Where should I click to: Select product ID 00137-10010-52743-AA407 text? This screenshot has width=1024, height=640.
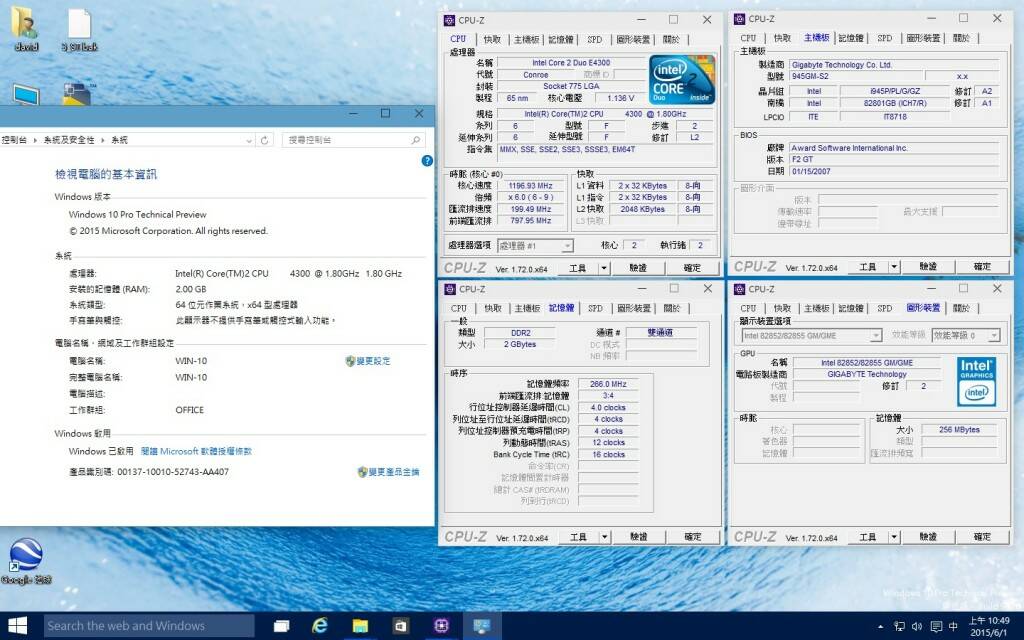point(173,472)
